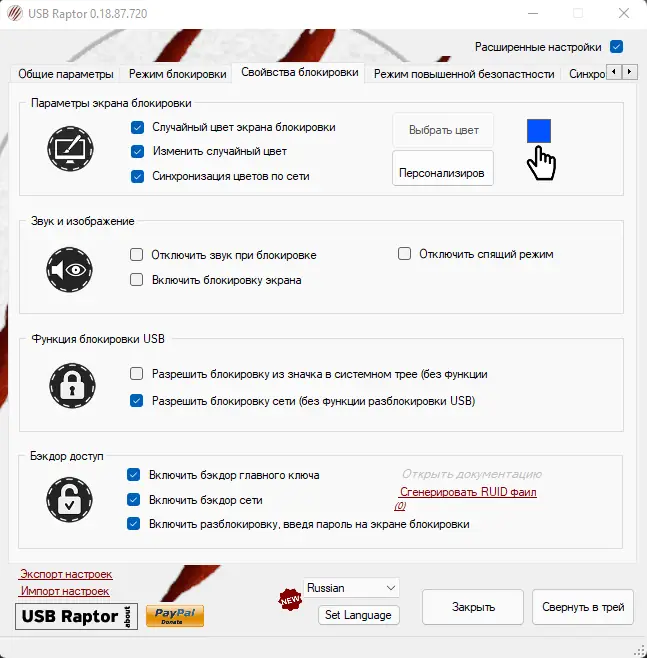Click the Свернуть в трей button

[x=583, y=607]
